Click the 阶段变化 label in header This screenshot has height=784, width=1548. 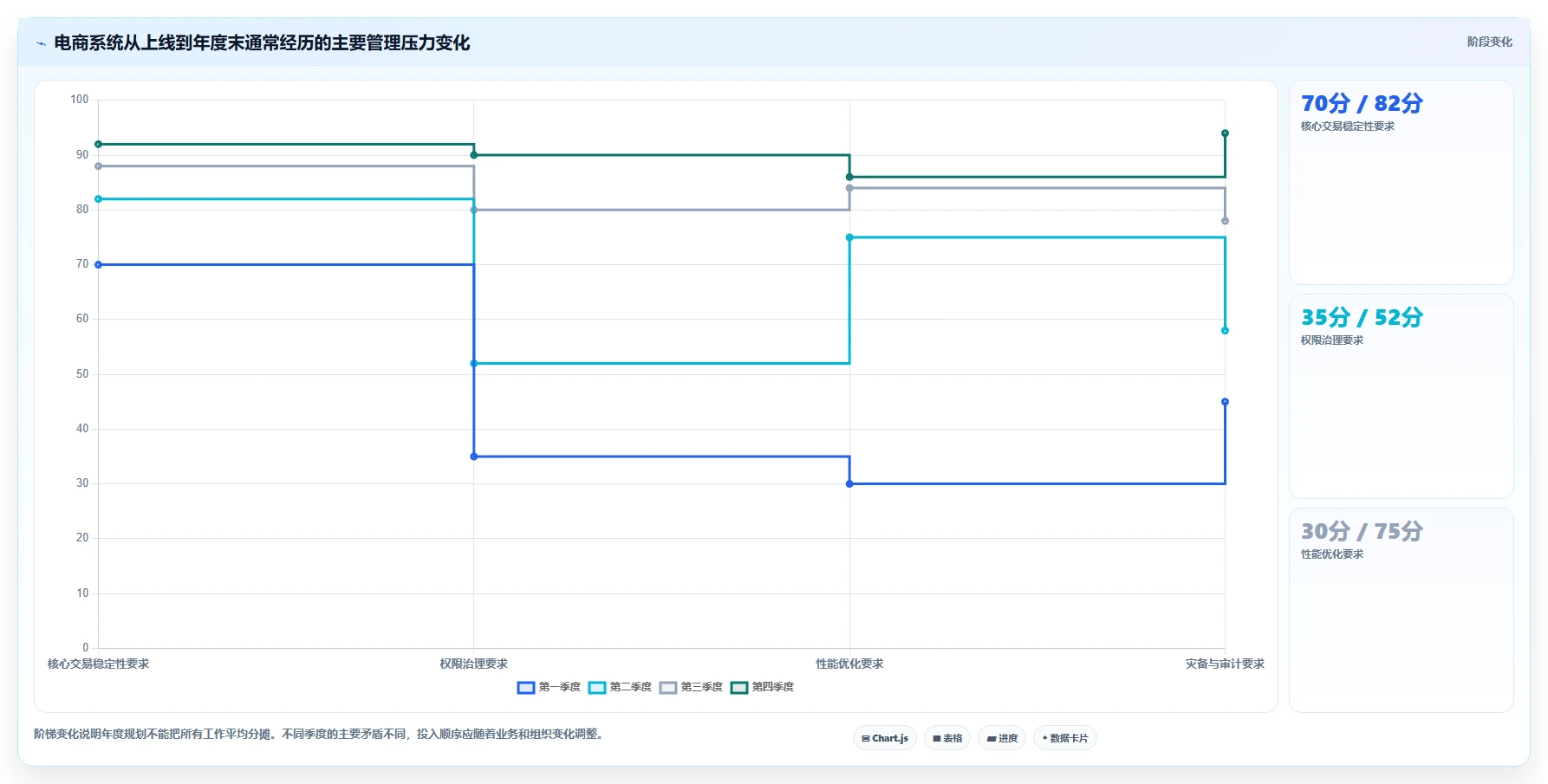[x=1489, y=42]
